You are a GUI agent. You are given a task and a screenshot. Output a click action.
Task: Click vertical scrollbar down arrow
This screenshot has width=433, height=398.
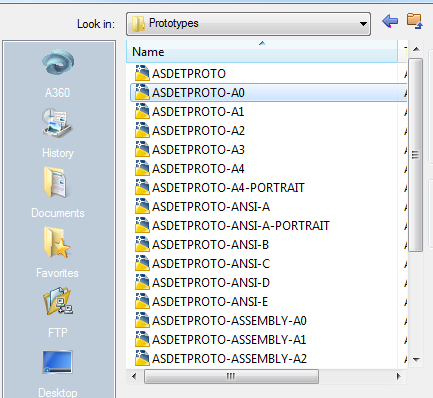pos(416,359)
